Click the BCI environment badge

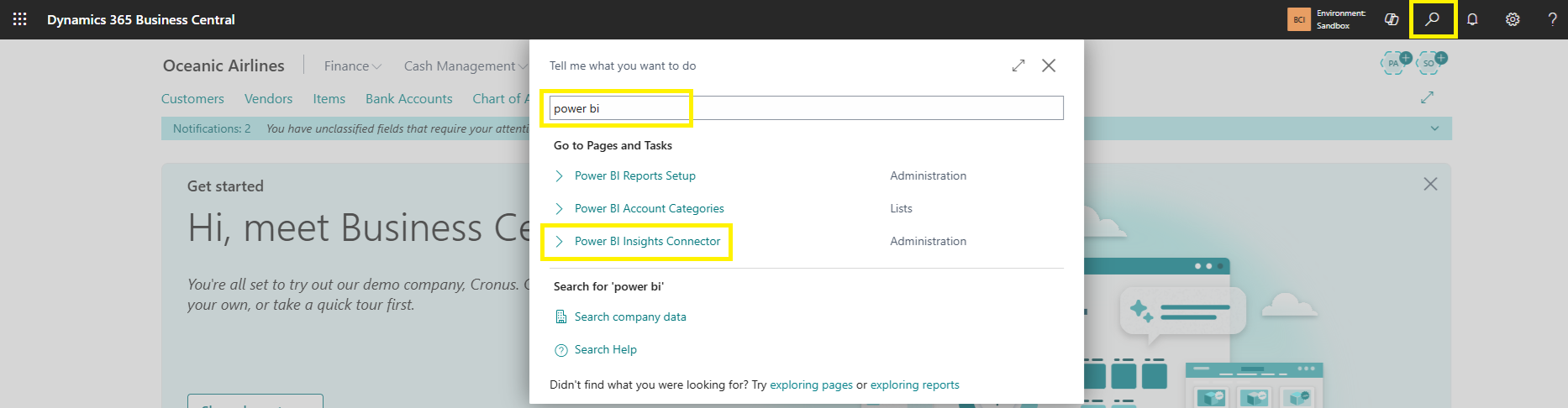point(1299,19)
